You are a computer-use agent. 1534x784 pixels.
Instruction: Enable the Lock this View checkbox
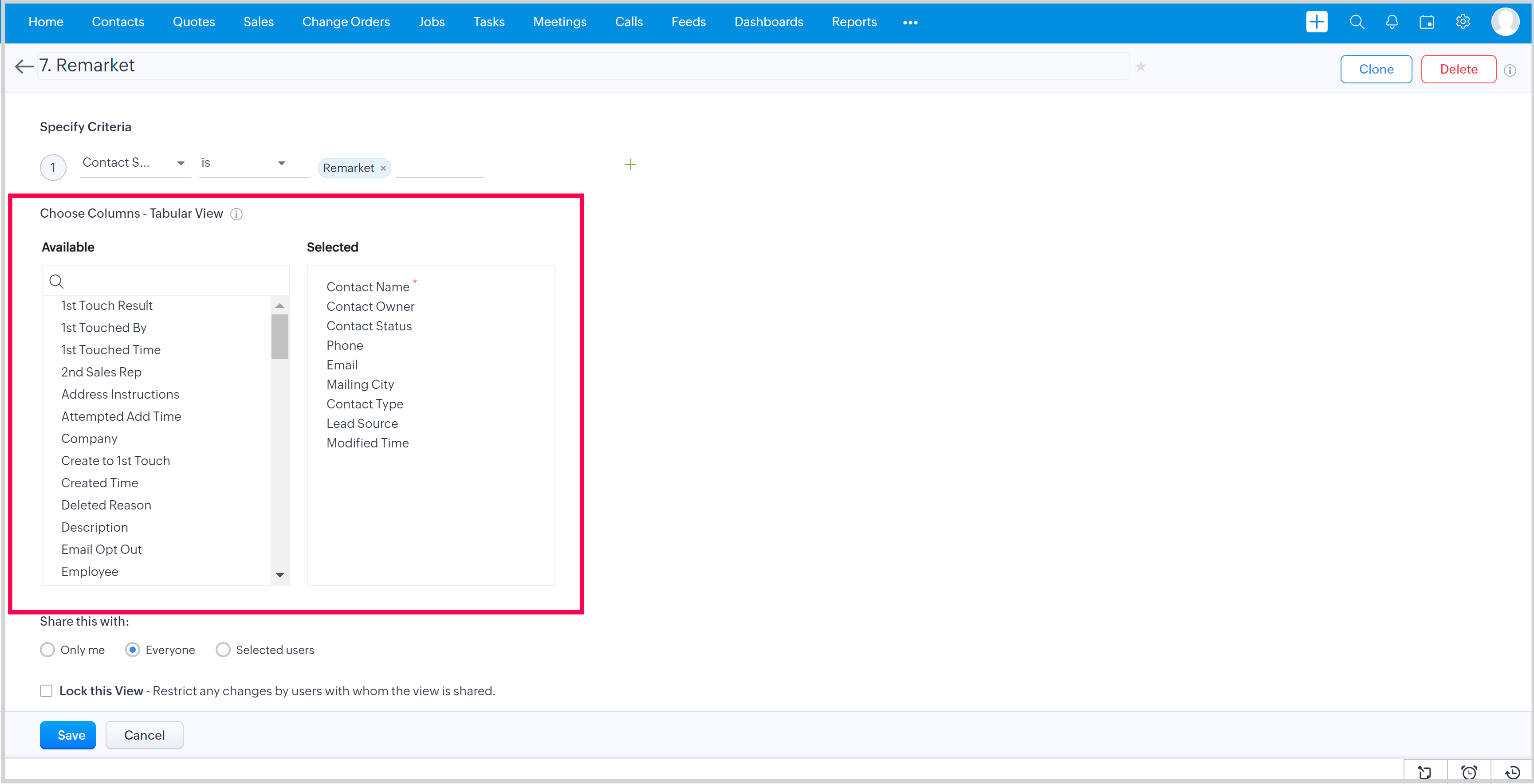[x=47, y=690]
